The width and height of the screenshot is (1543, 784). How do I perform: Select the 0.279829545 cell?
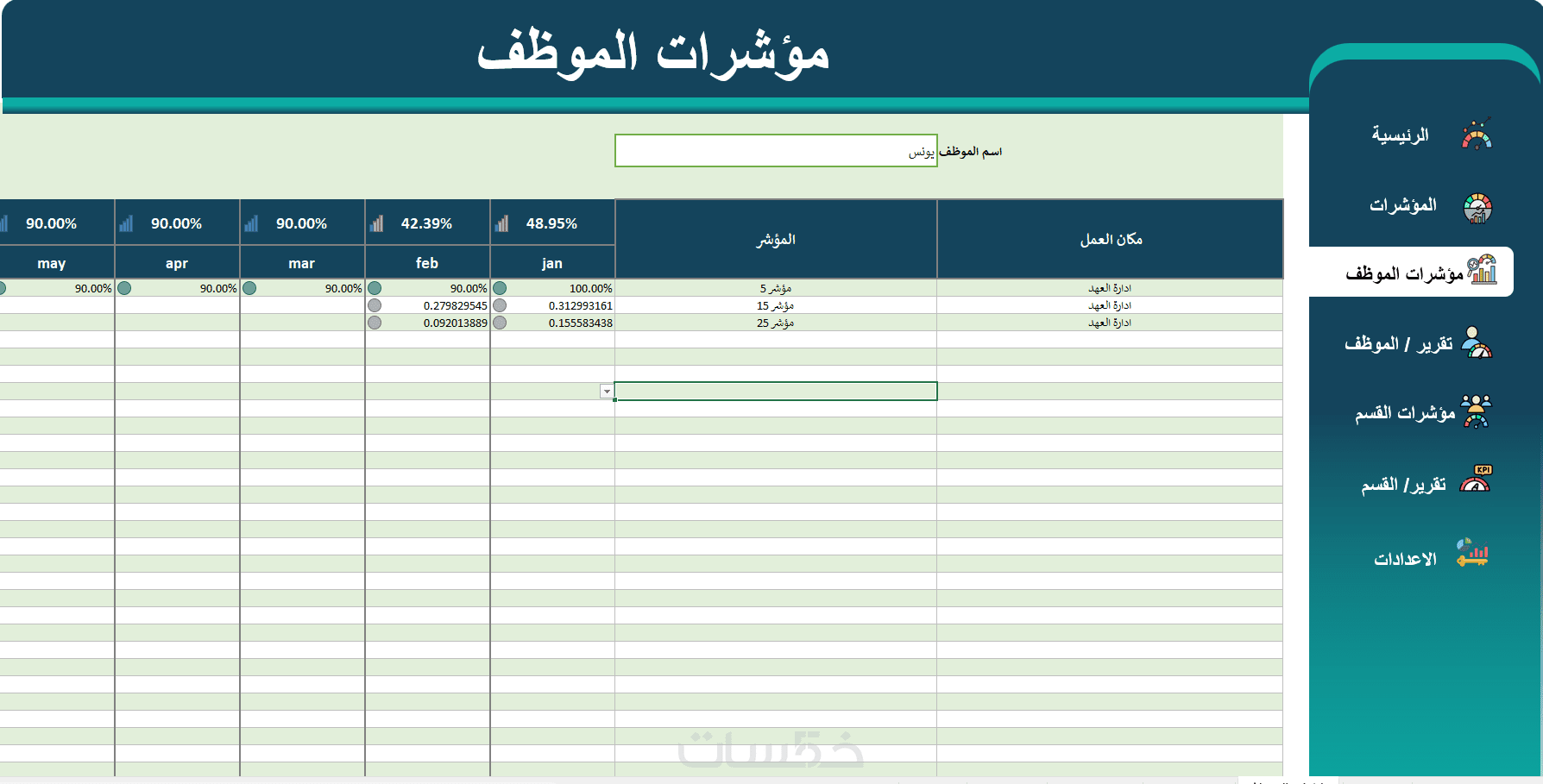click(x=427, y=305)
